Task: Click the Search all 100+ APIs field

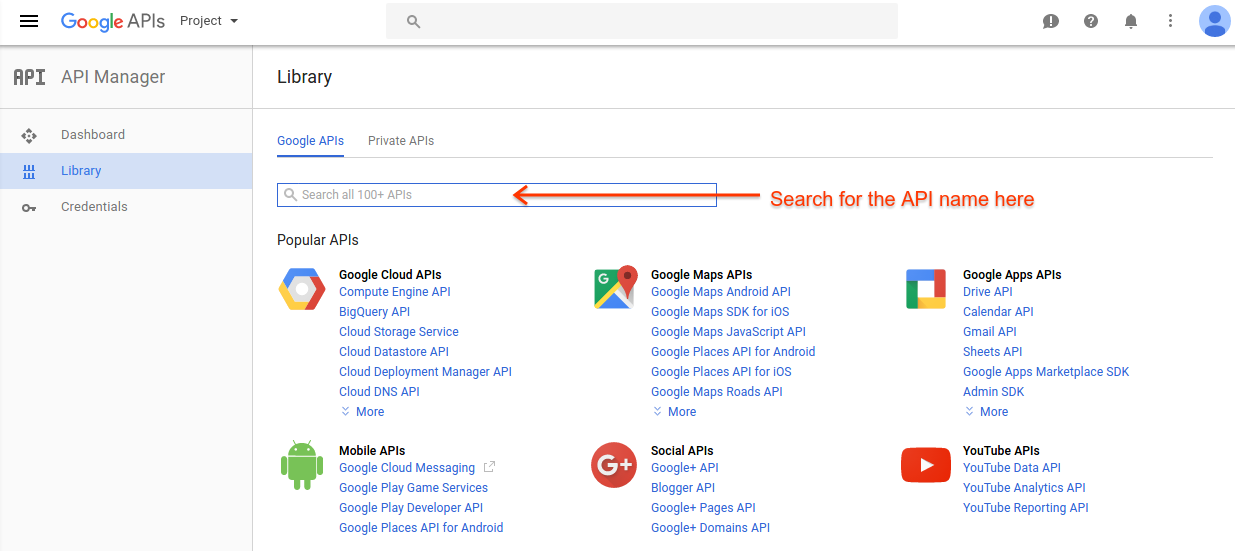Action: click(x=497, y=195)
